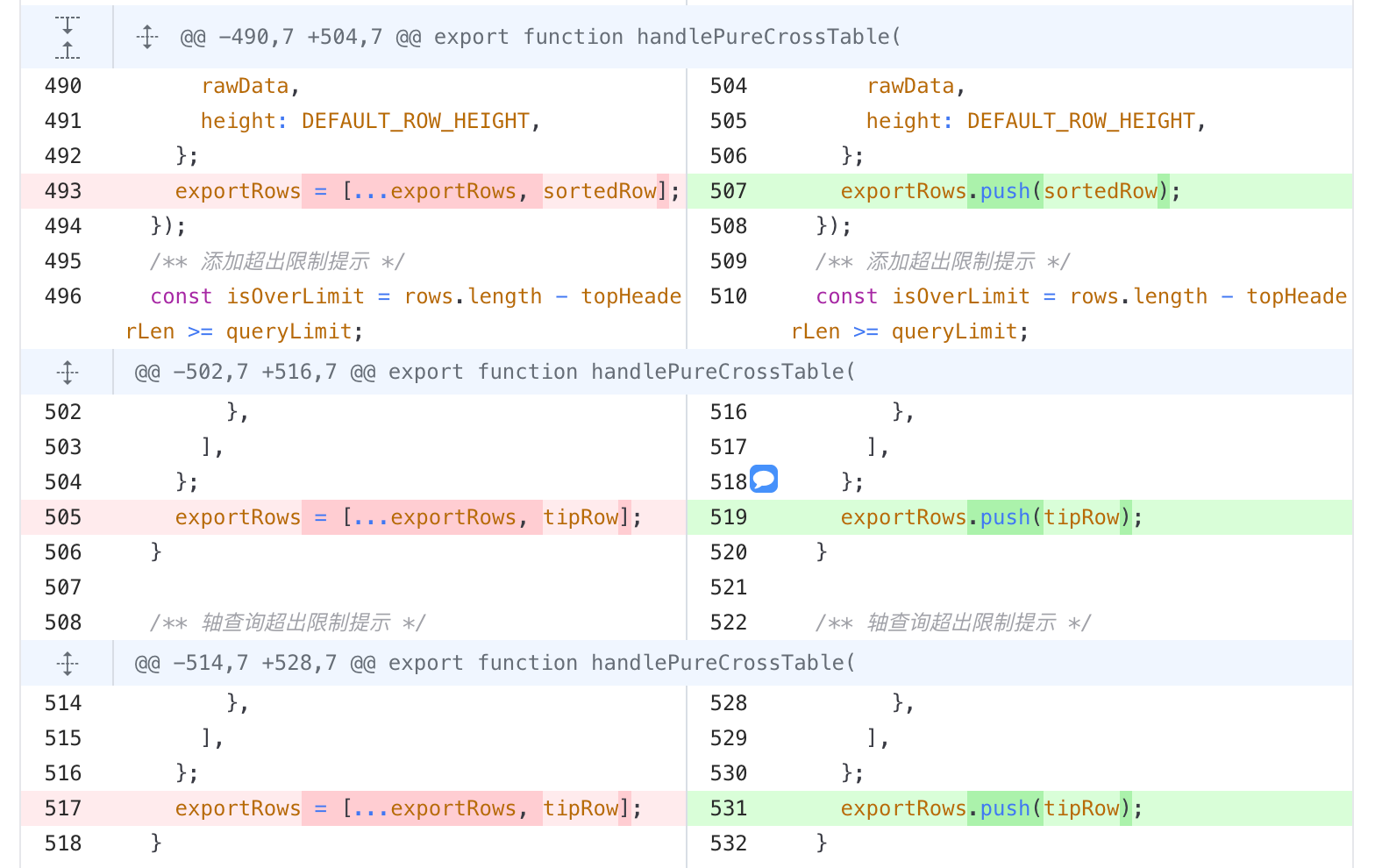The image size is (1375, 868).
Task: Click the @@ -514,7 +528,7 hunk header text
Action: click(x=495, y=663)
